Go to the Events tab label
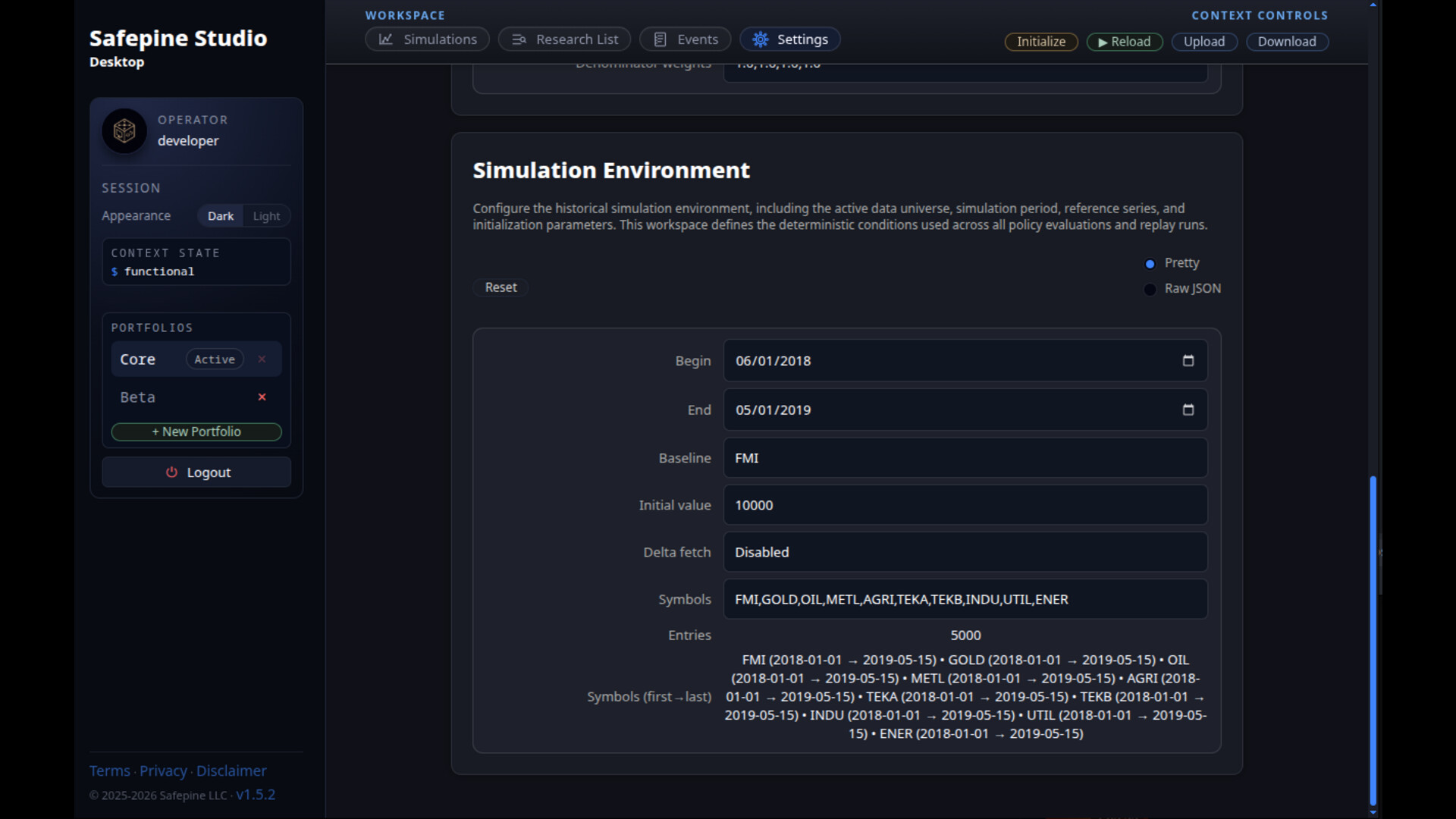Viewport: 1456px width, 819px height. pos(698,39)
